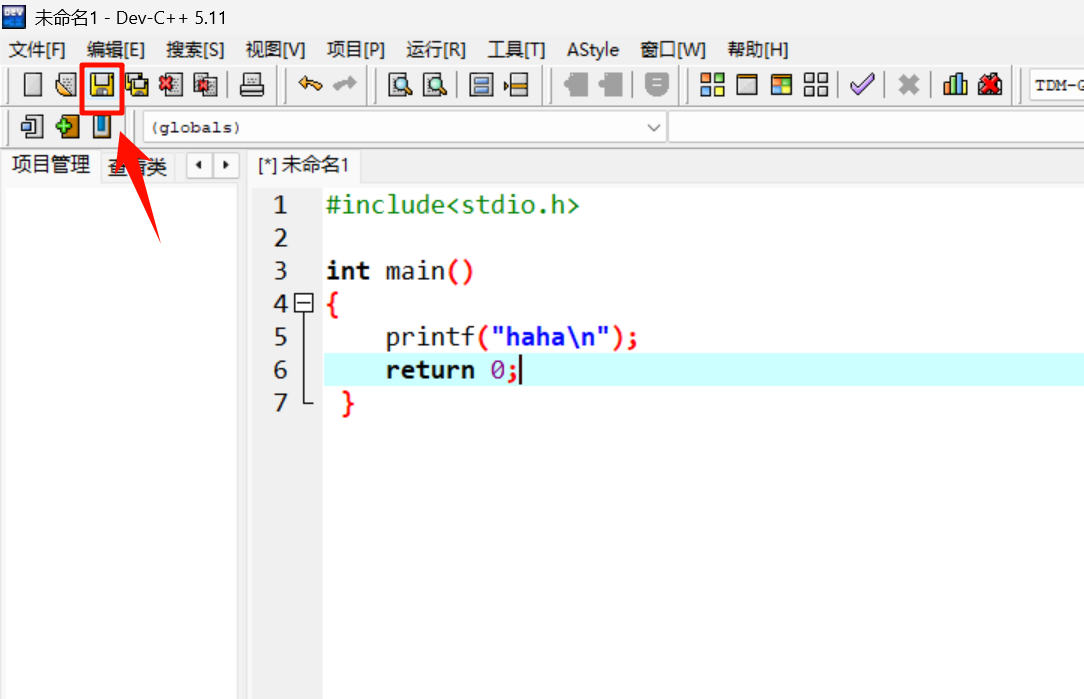Screen dimensions: 1084x699
Task: Click the Open file toolbar icon
Action: click(x=66, y=85)
